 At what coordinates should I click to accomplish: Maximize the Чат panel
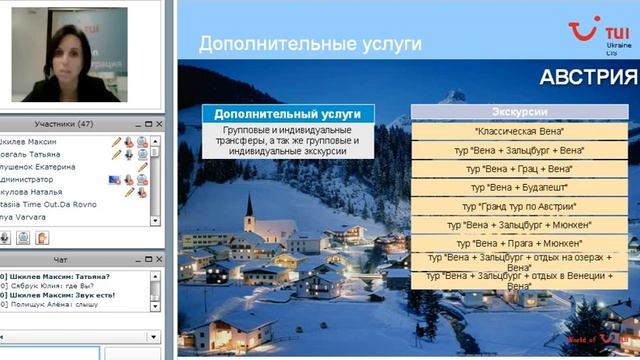[x=149, y=260]
